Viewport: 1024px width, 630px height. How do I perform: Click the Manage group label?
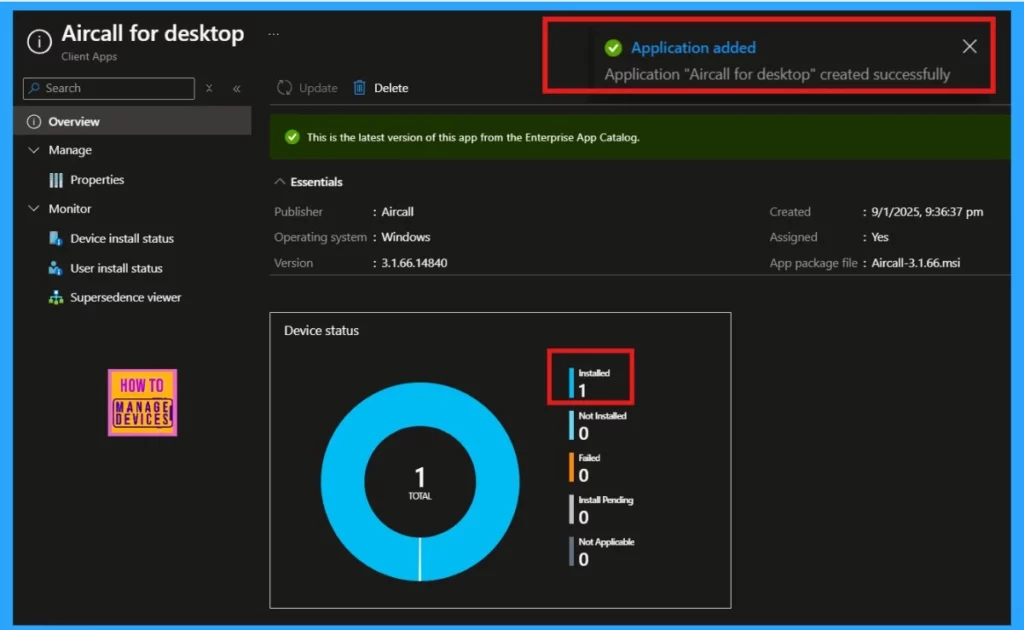(70, 150)
